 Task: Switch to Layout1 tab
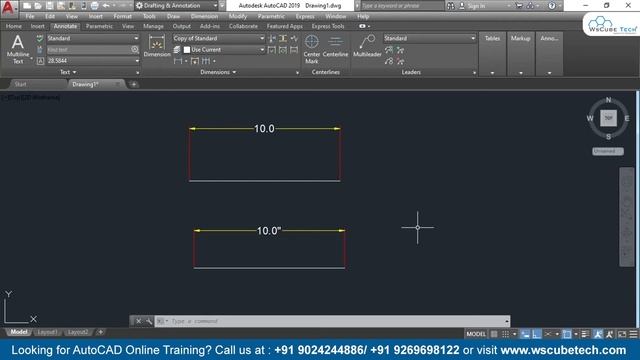coord(47,332)
